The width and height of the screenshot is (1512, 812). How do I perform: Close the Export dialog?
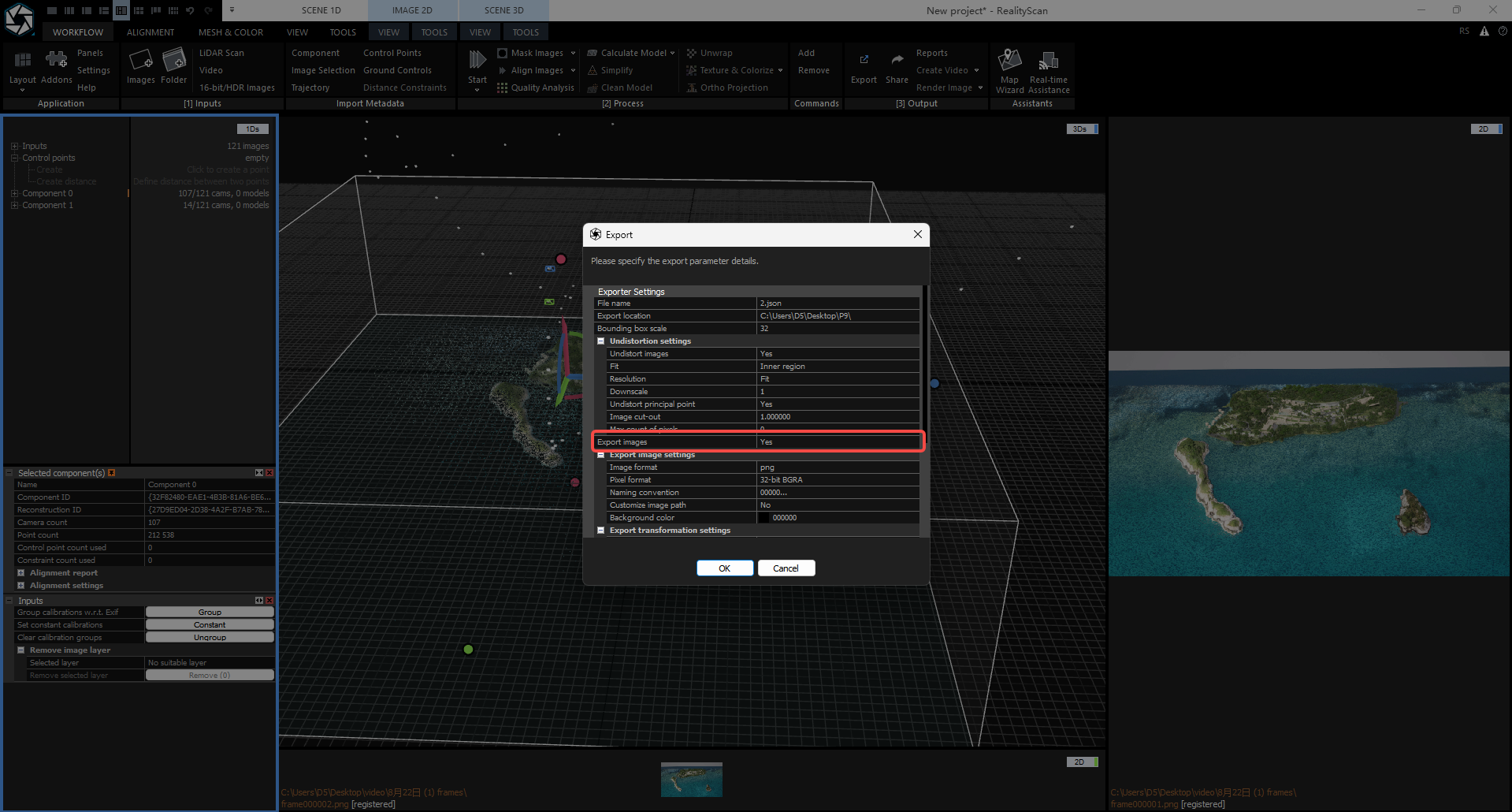point(918,234)
